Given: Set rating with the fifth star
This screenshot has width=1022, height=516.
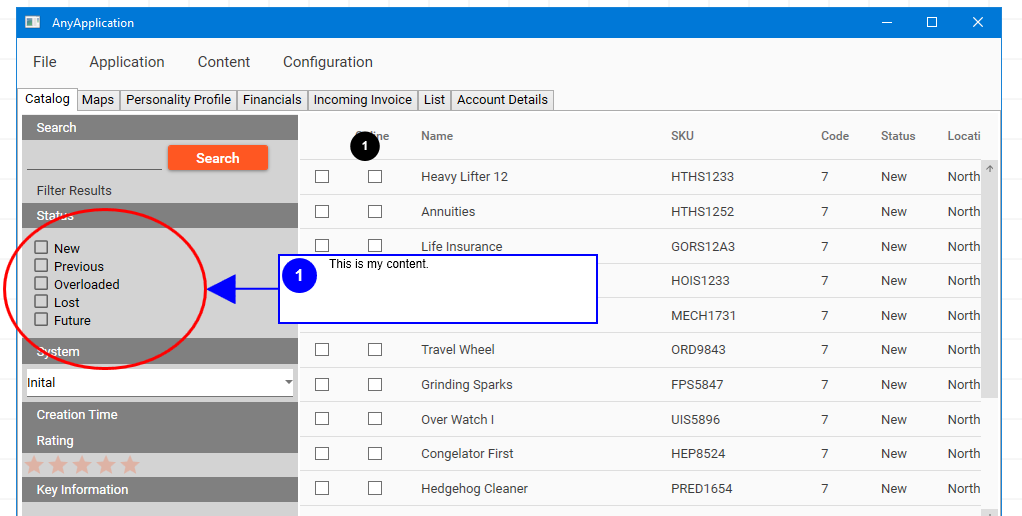Looking at the screenshot, I should click(130, 465).
